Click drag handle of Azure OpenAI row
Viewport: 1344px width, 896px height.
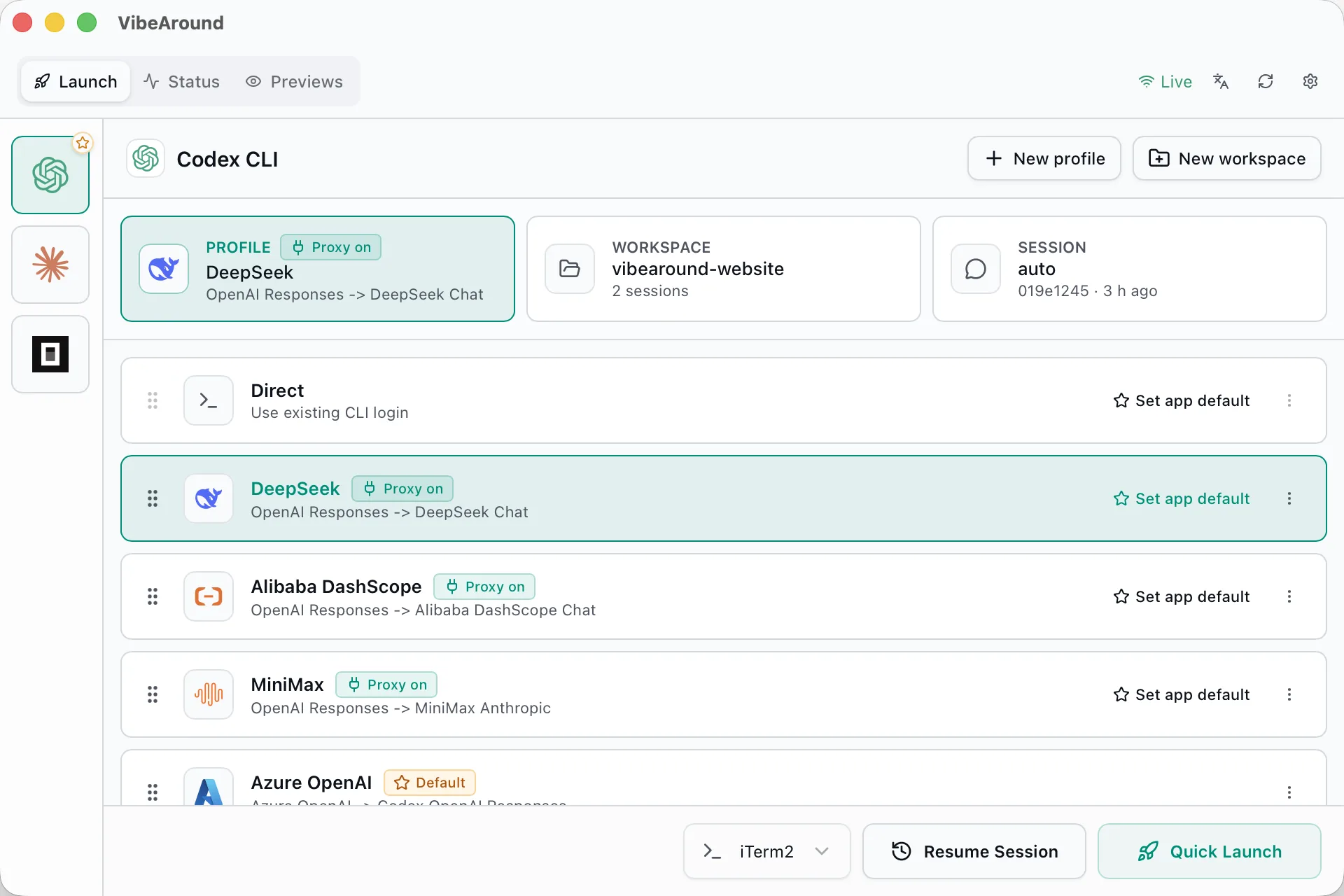point(153,792)
